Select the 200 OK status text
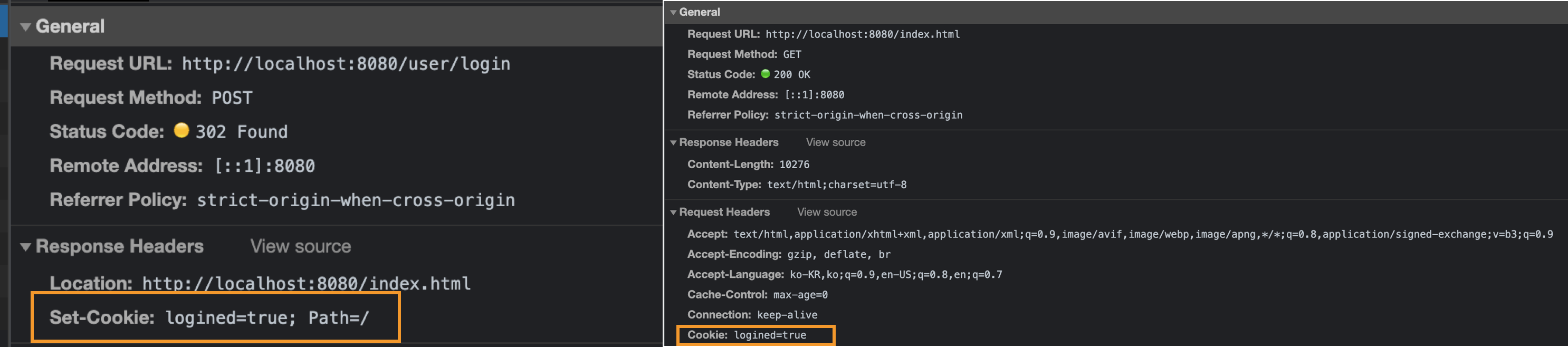 792,74
